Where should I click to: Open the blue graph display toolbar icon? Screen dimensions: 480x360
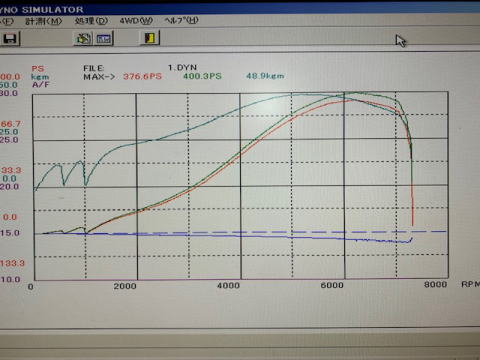104,38
